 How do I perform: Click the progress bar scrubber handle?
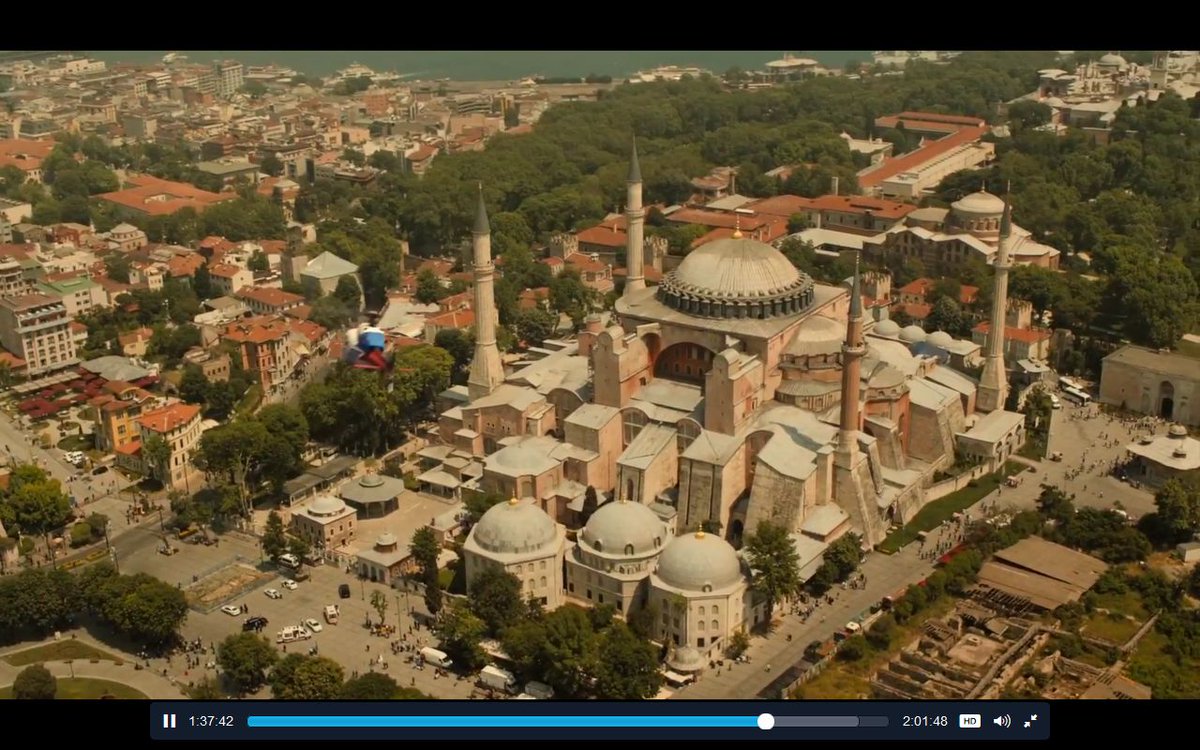click(x=766, y=721)
